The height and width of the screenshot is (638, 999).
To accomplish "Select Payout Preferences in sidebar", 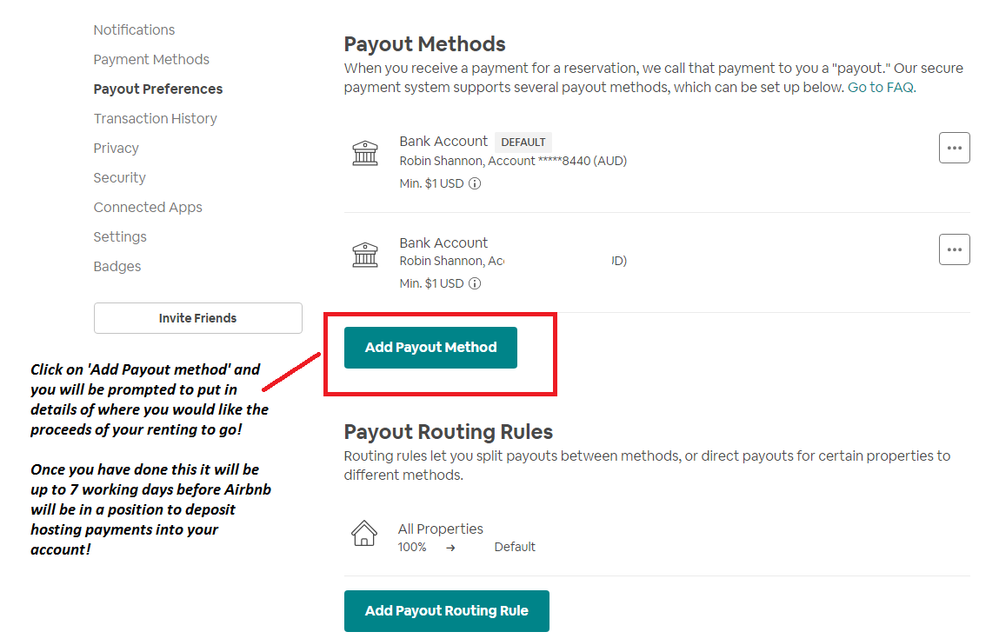I will pos(158,89).
